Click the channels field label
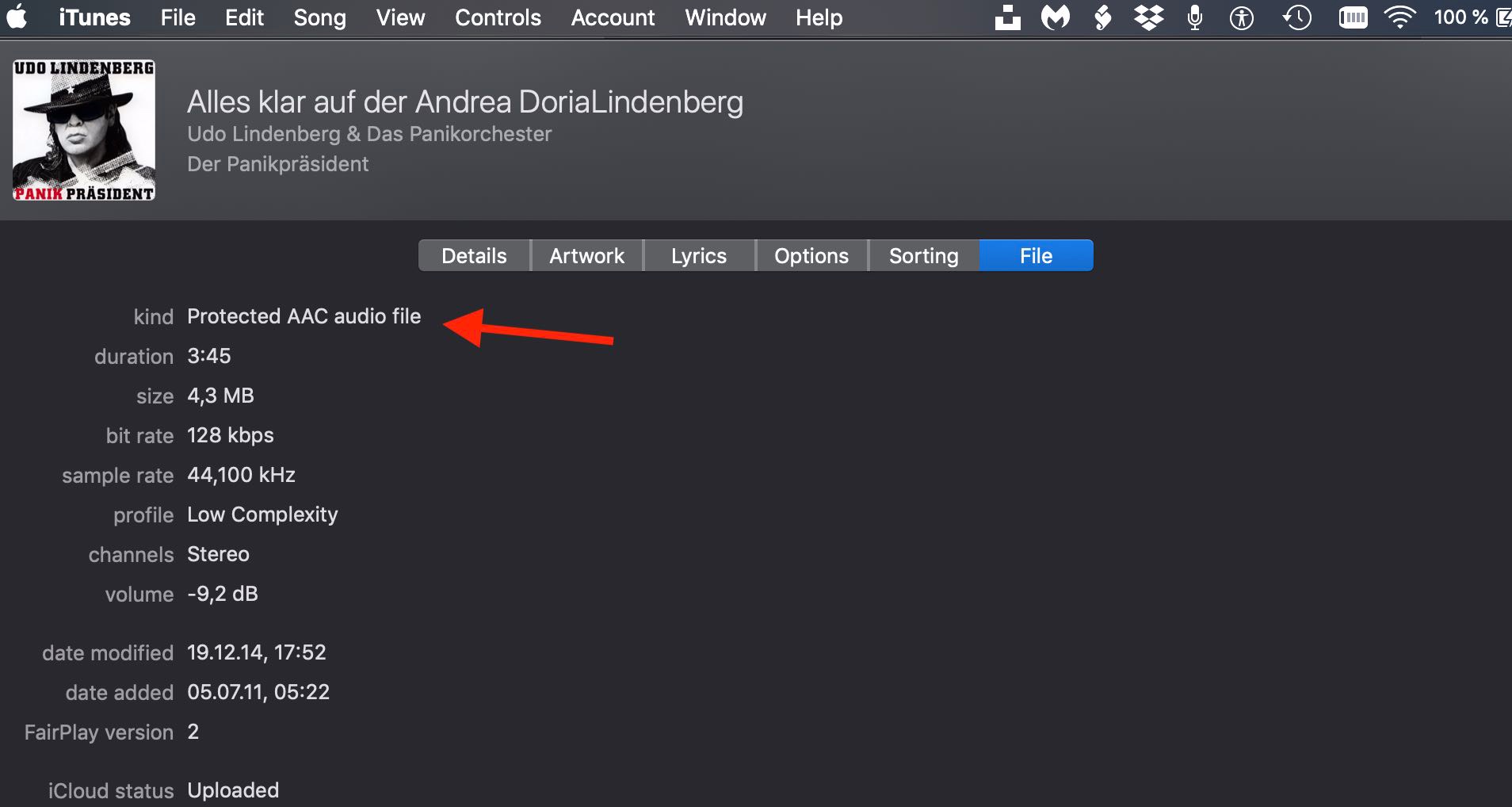The image size is (1512, 807). [131, 555]
